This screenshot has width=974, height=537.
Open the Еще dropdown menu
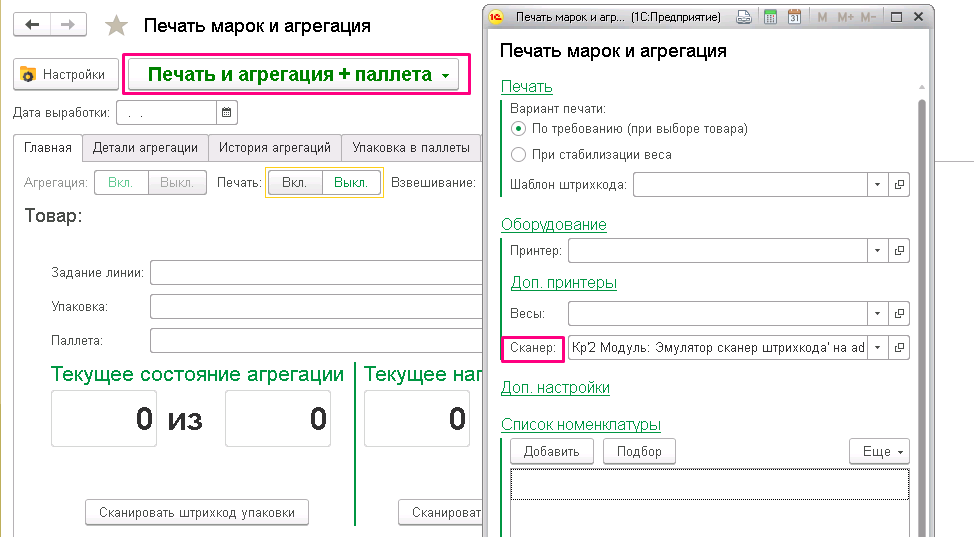(x=879, y=451)
